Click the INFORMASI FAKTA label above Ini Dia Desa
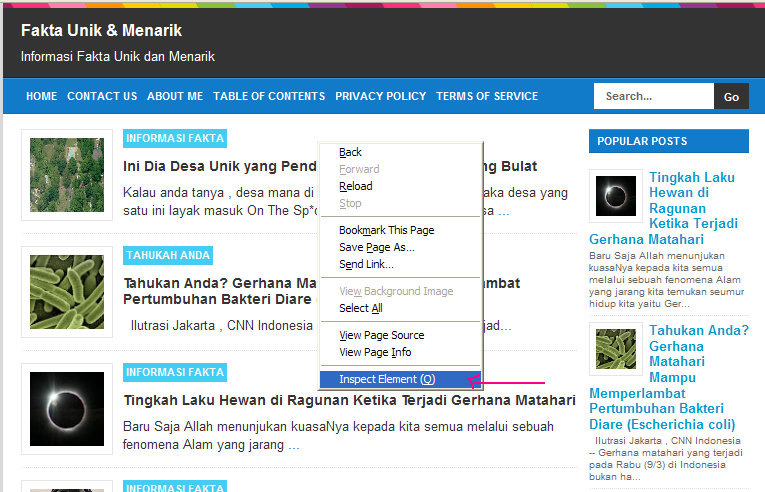 (175, 139)
